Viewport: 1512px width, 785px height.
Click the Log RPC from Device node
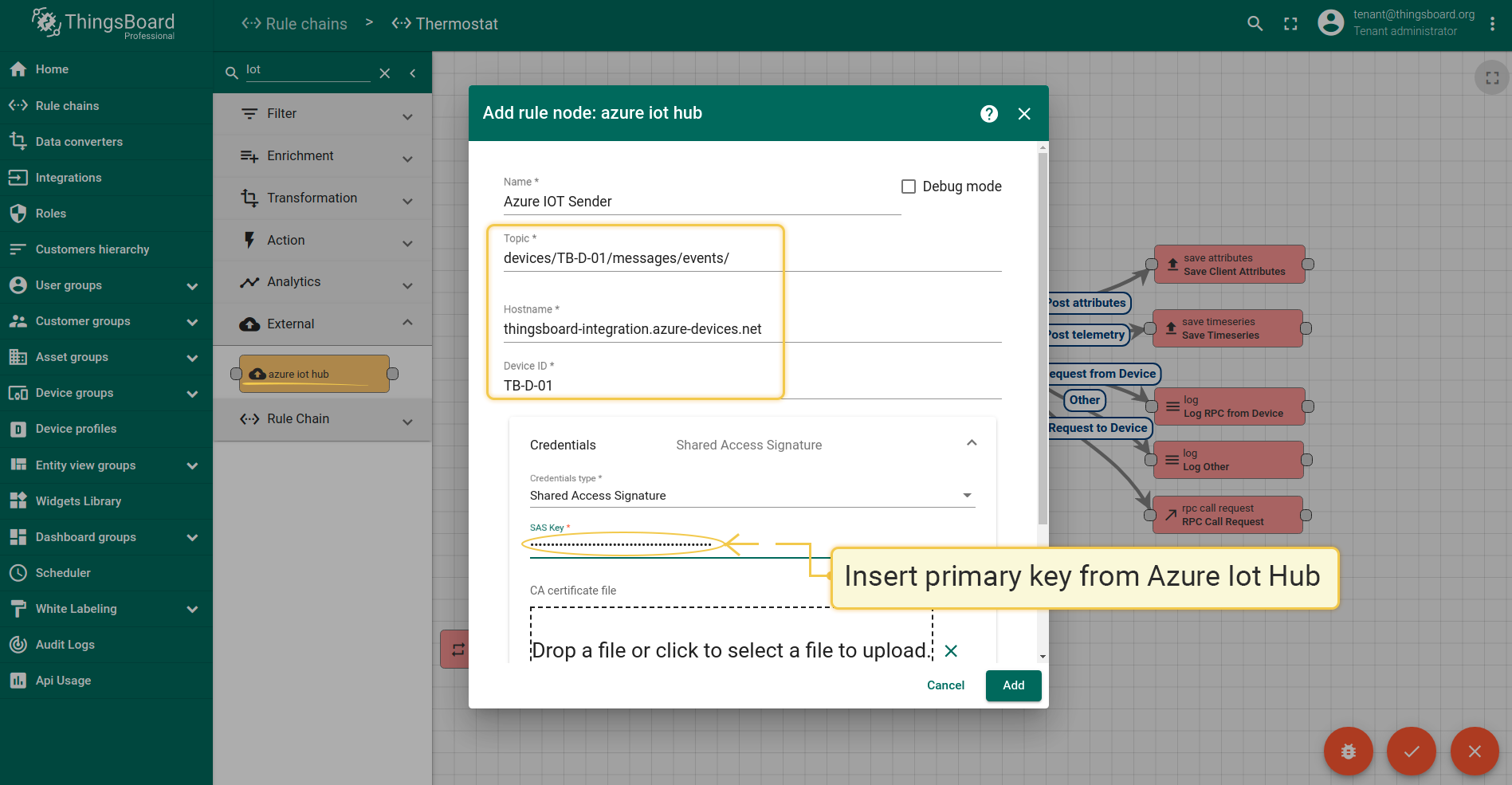pos(1230,406)
